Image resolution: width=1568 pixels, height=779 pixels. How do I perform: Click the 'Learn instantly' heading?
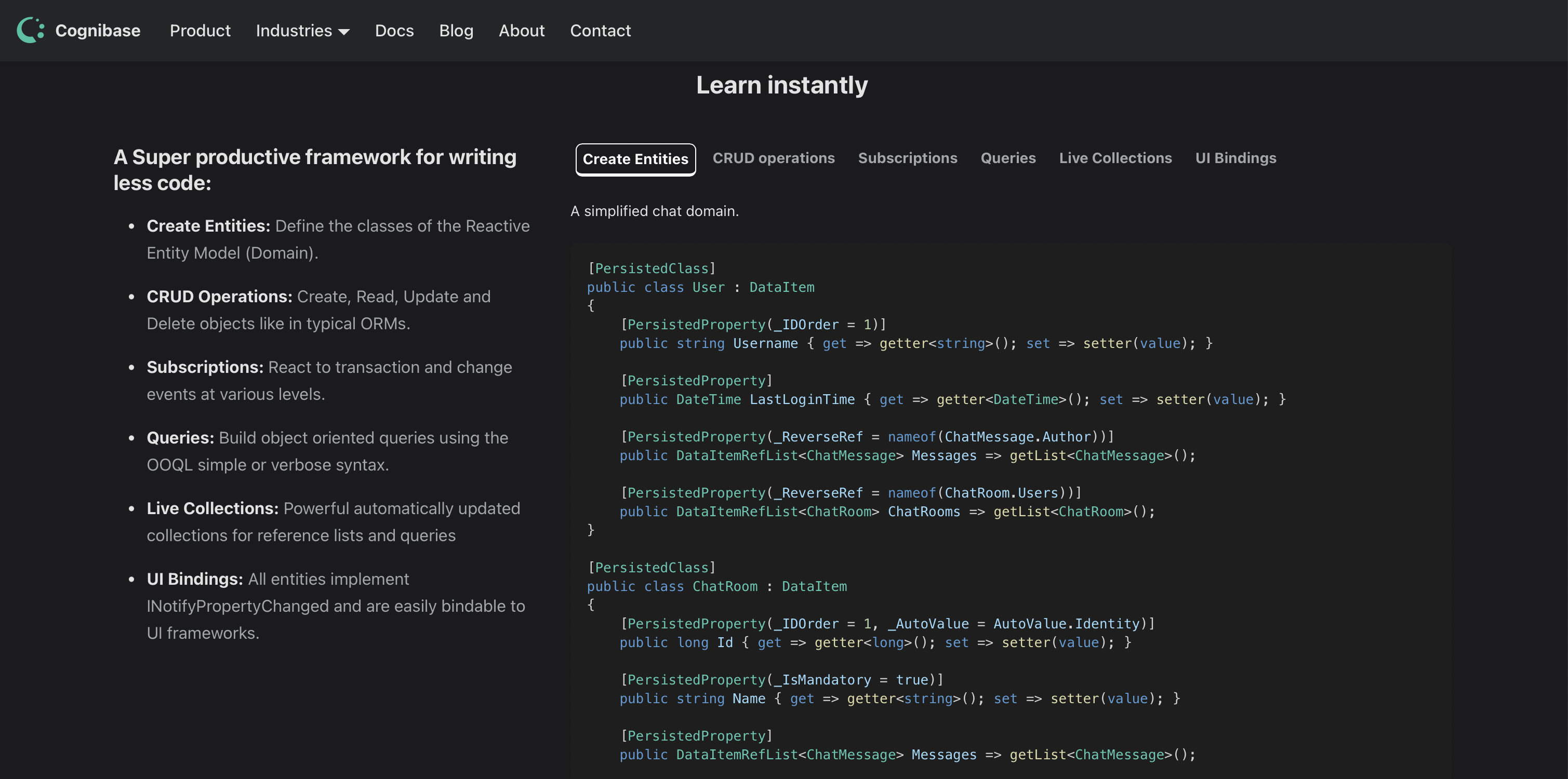(781, 85)
